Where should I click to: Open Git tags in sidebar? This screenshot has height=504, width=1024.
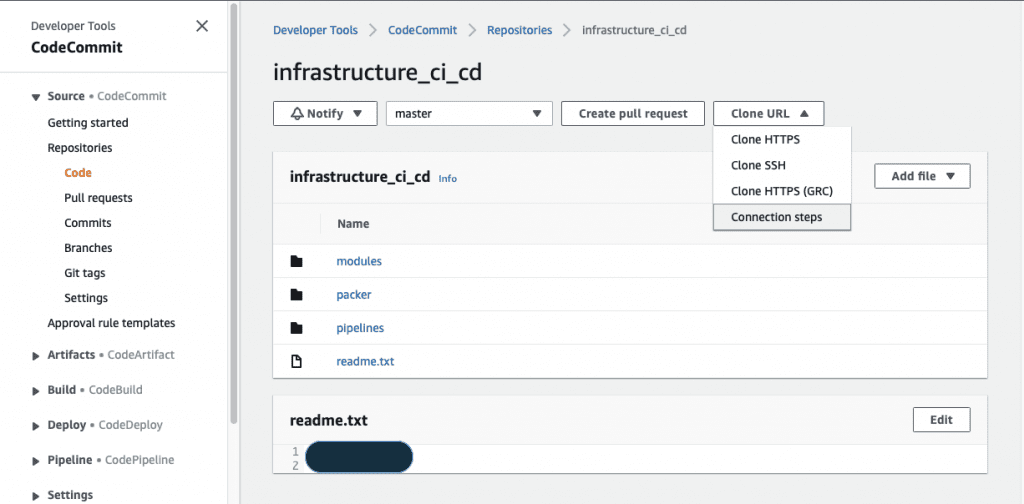click(x=84, y=273)
